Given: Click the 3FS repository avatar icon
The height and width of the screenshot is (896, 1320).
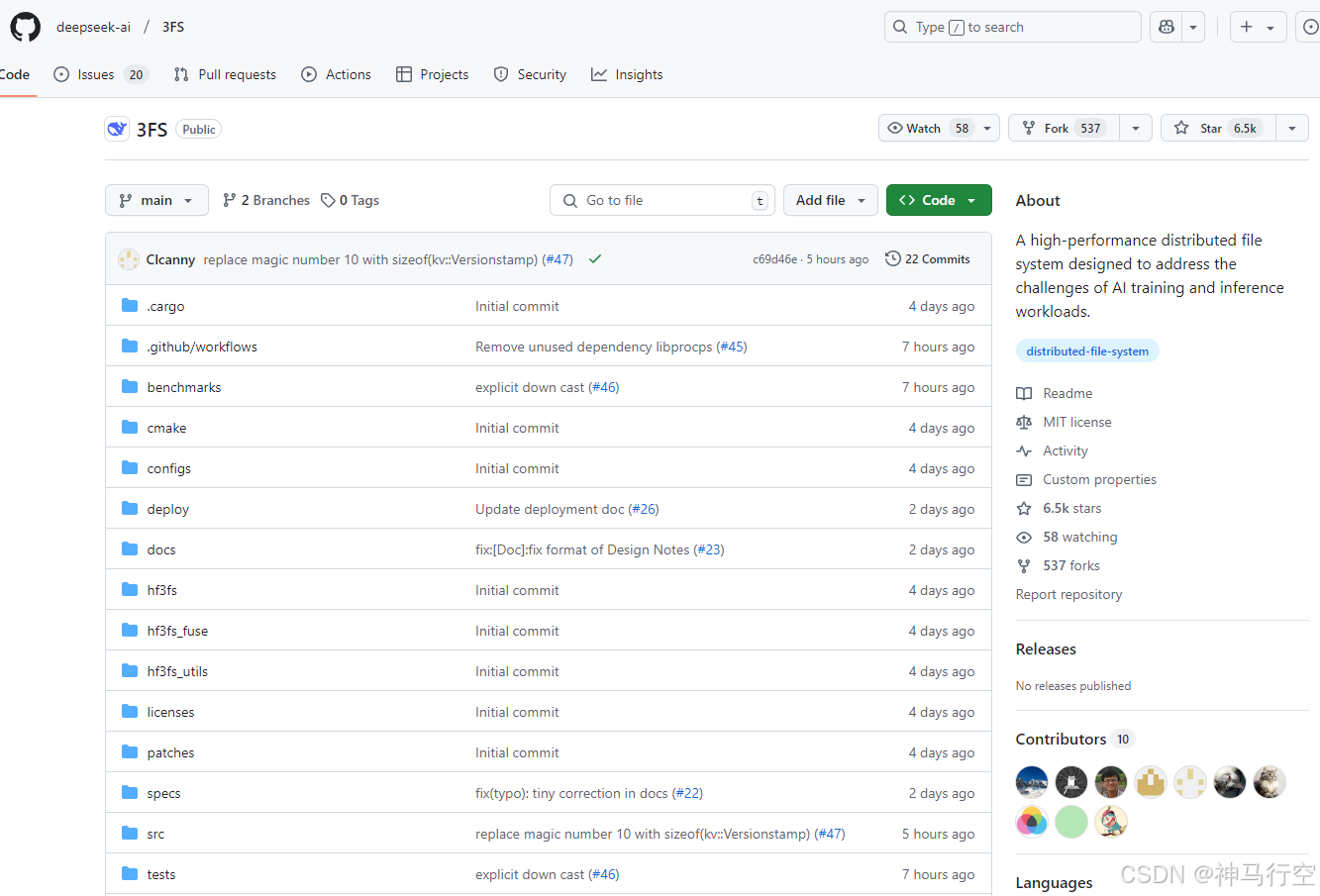Looking at the screenshot, I should 117,129.
